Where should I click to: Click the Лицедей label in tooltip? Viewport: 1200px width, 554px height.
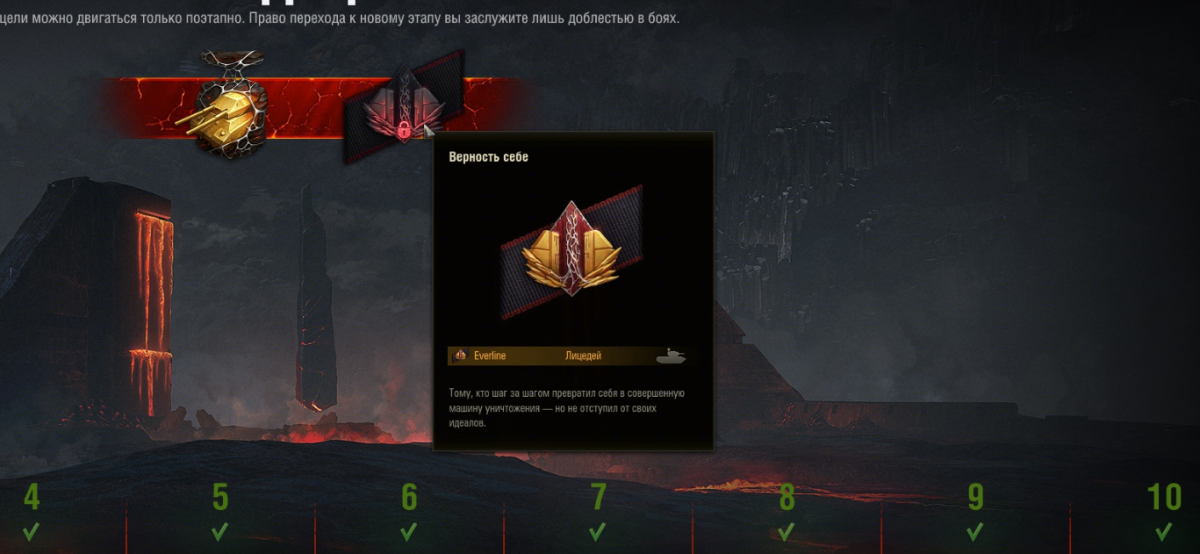[583, 355]
